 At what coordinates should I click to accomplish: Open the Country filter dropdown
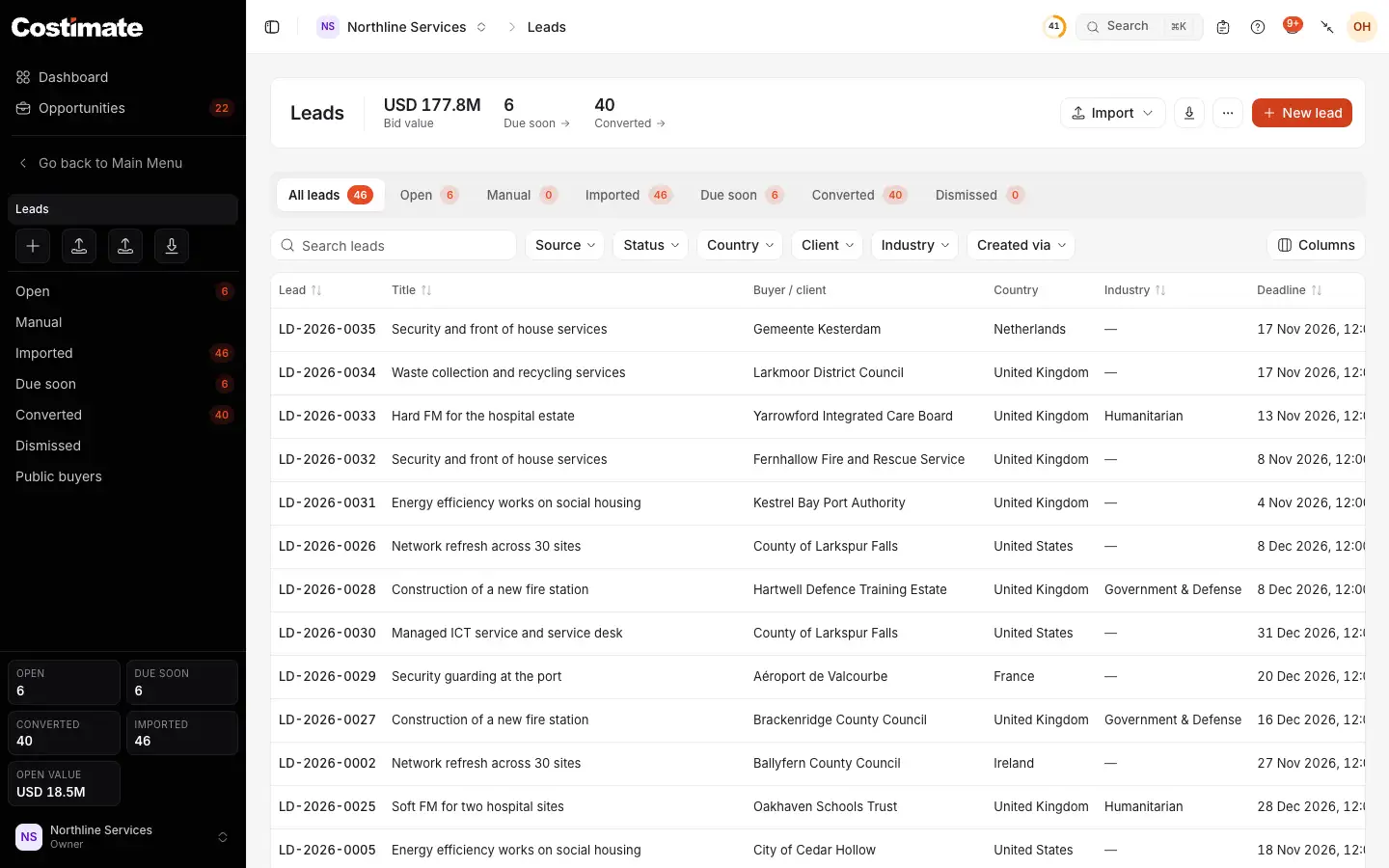click(x=740, y=245)
